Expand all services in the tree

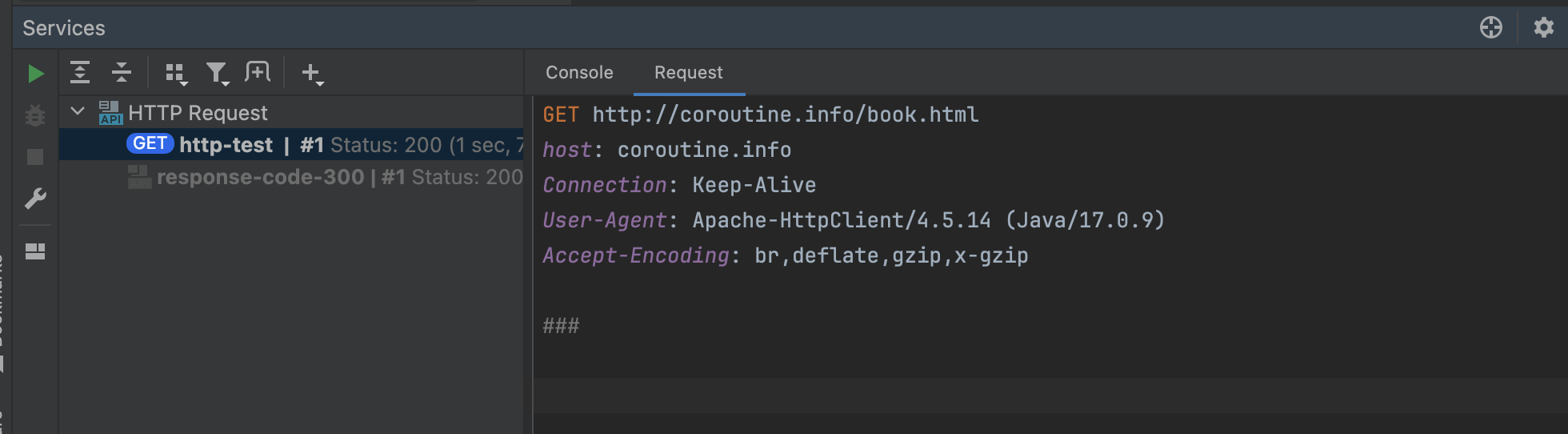click(x=80, y=73)
